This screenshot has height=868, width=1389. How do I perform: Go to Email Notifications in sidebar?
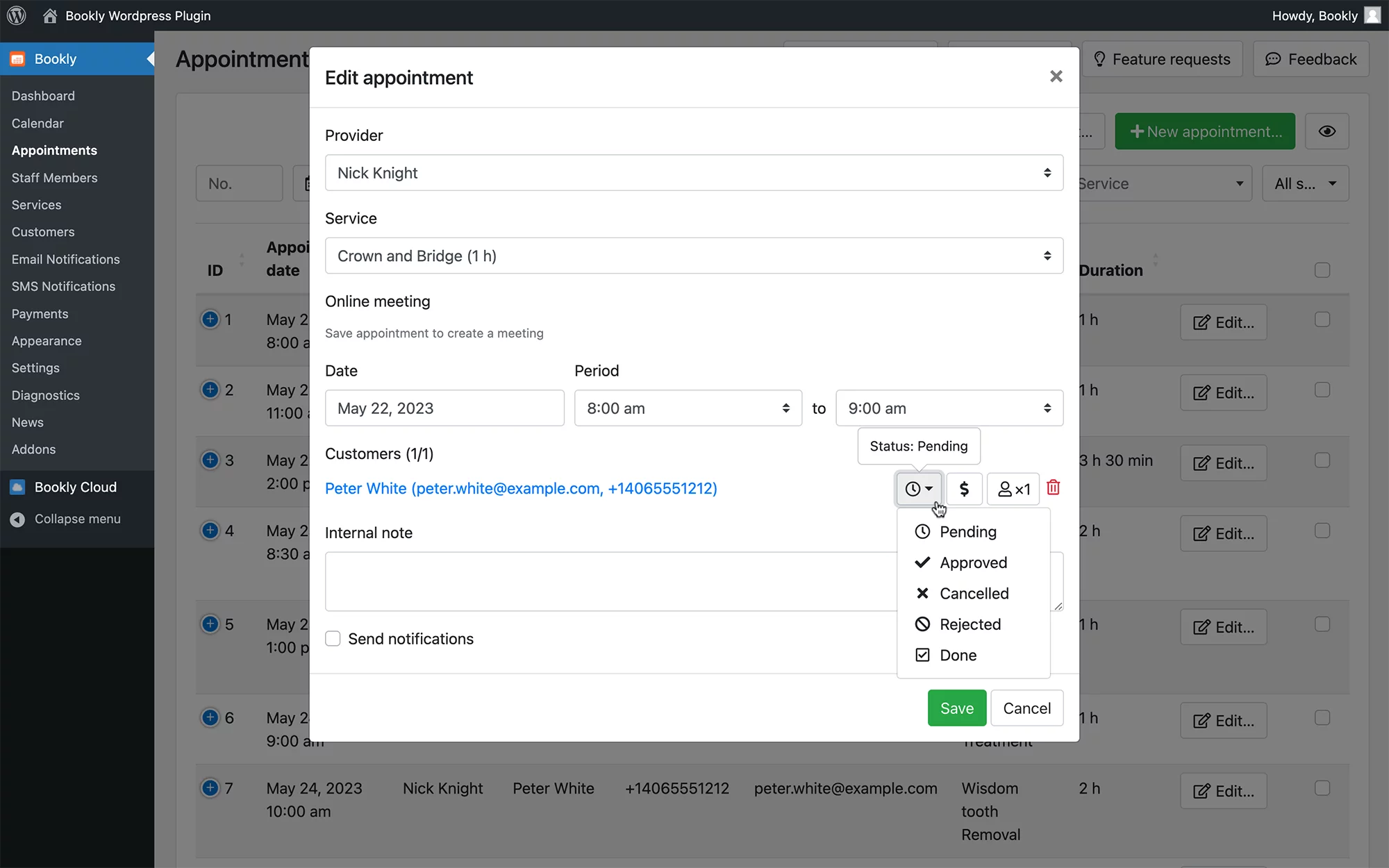[65, 259]
